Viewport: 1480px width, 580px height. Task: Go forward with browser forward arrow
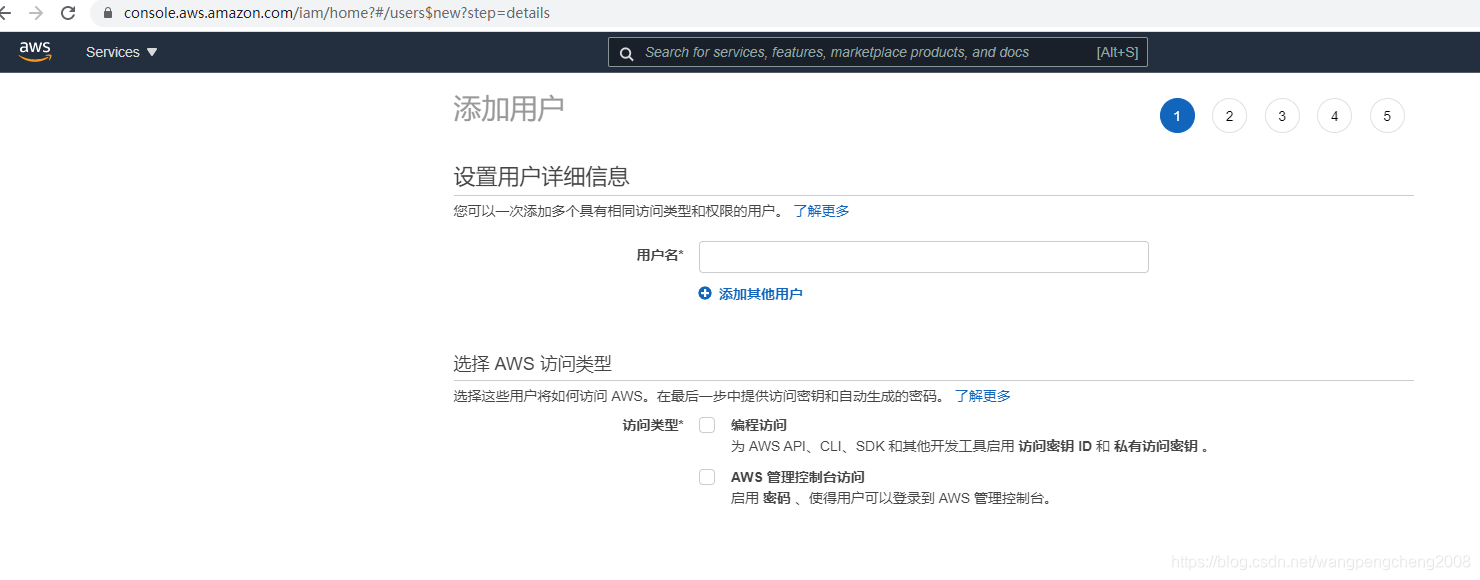(36, 13)
